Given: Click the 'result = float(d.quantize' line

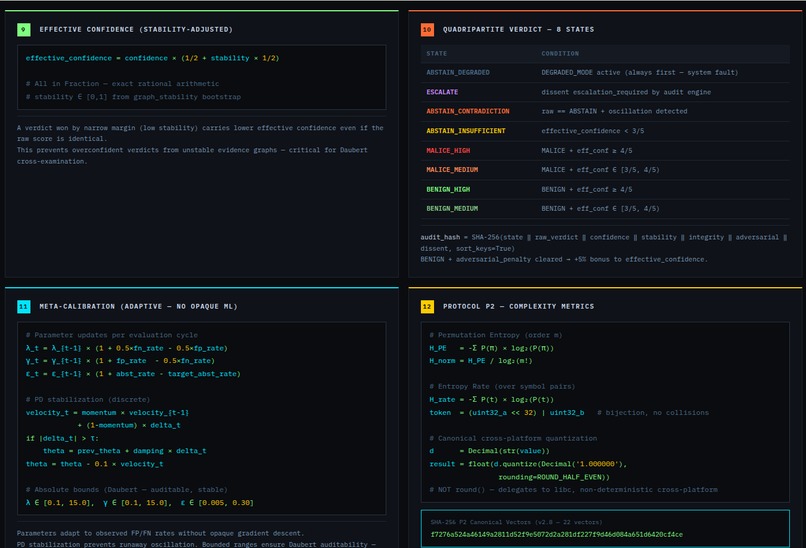Looking at the screenshot, I should (x=528, y=464).
